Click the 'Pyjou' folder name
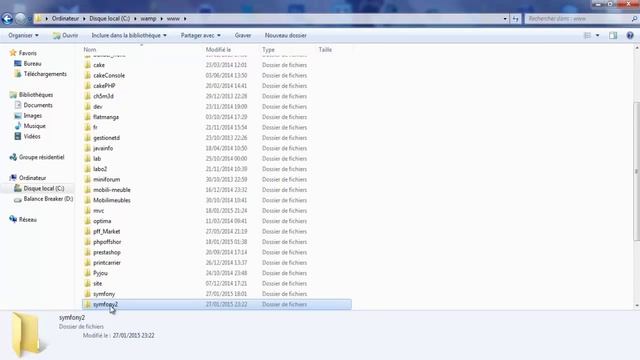This screenshot has height=360, width=640. point(100,273)
